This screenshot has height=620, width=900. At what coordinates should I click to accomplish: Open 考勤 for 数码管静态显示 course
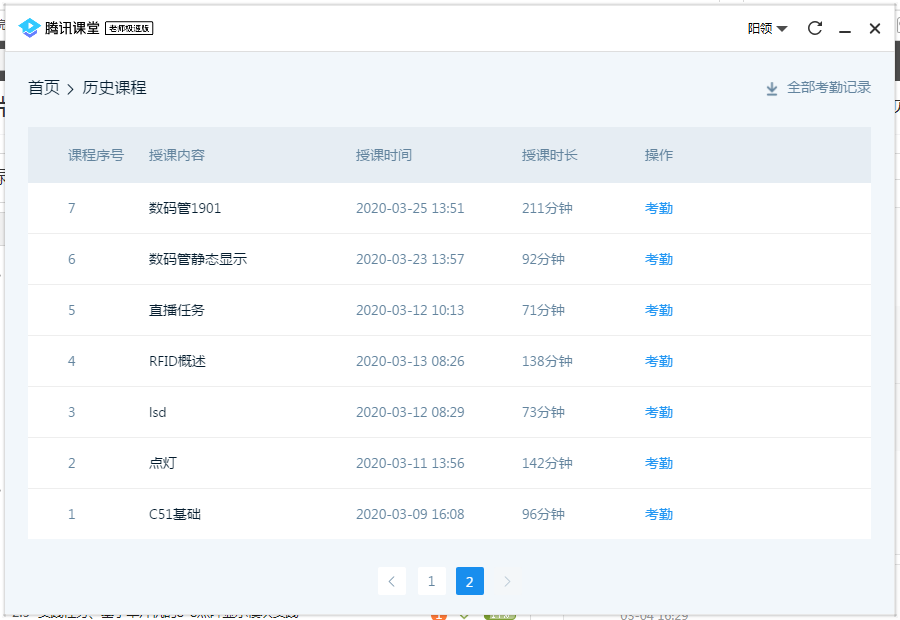[658, 259]
